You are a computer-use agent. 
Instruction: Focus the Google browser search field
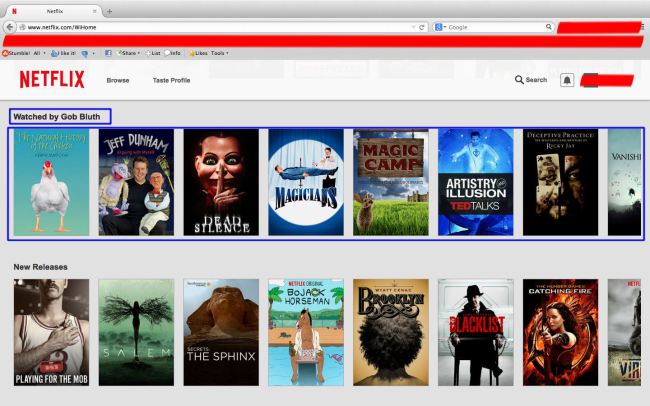495,27
